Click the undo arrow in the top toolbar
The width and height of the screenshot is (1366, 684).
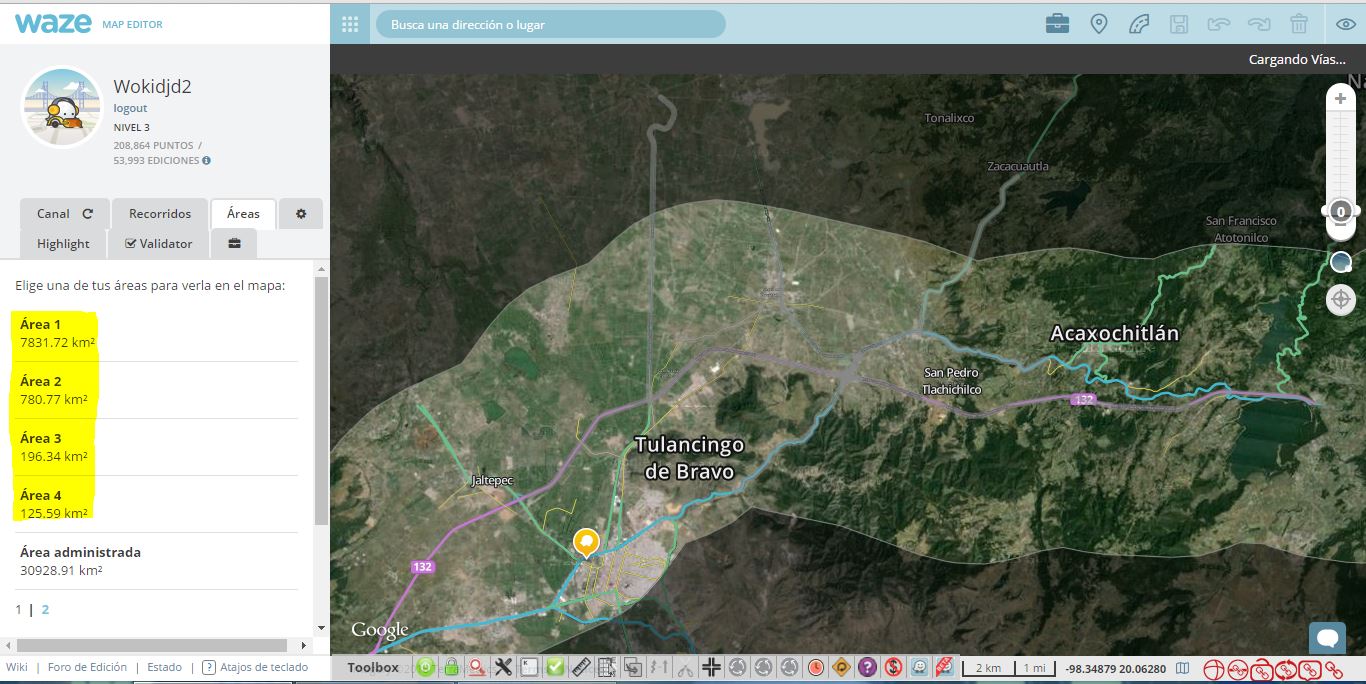(1219, 23)
